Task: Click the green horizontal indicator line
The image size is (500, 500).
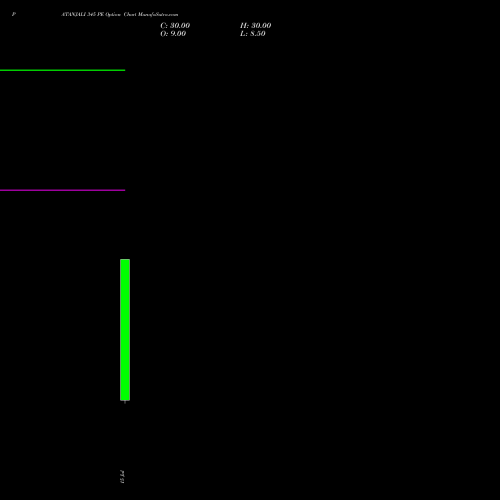Action: 62,70
